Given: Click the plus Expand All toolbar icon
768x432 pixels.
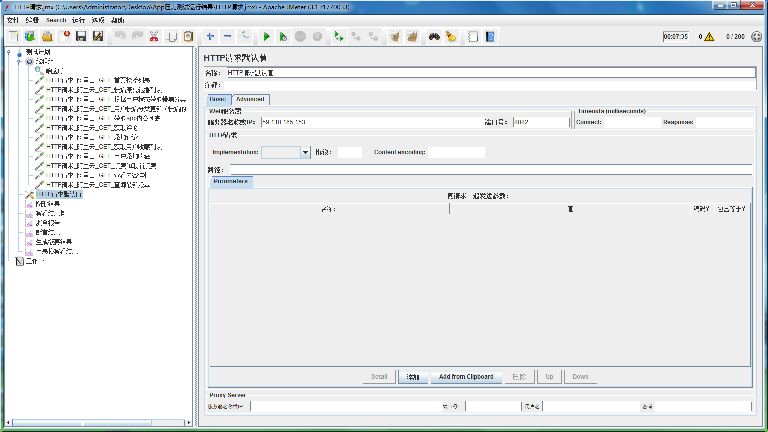Looking at the screenshot, I should pyautogui.click(x=210, y=37).
